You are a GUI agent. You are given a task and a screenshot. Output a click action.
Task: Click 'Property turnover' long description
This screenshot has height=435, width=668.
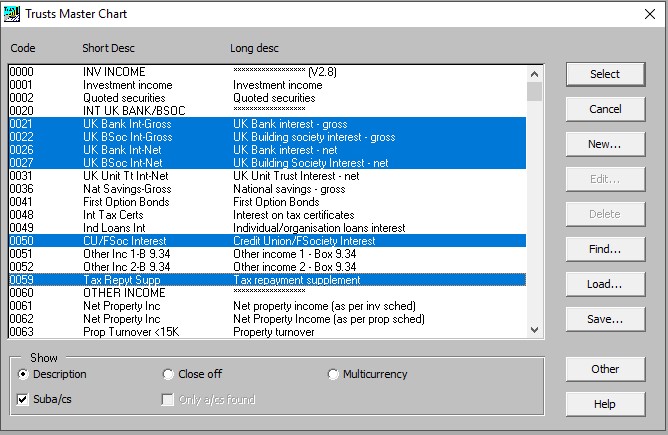point(274,332)
